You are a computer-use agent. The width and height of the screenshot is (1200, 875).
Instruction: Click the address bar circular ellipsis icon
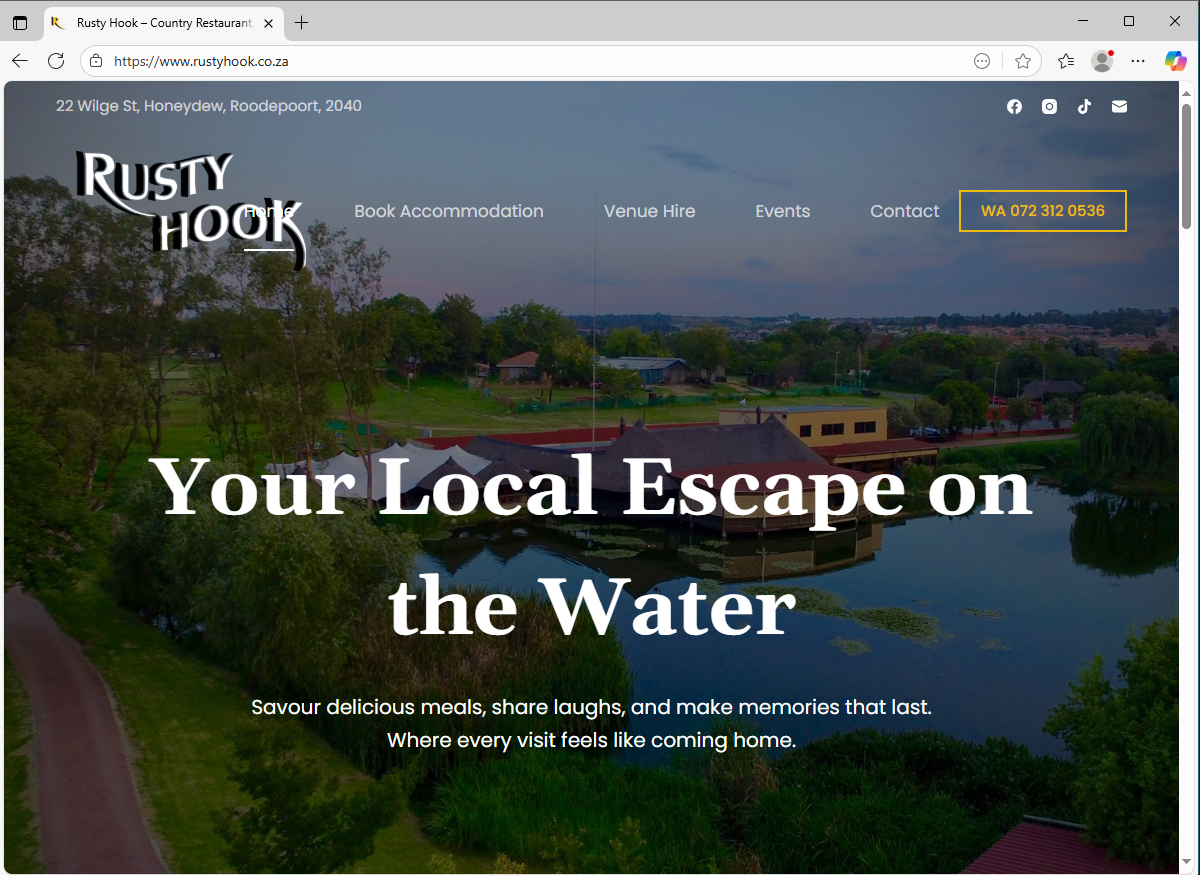[982, 61]
